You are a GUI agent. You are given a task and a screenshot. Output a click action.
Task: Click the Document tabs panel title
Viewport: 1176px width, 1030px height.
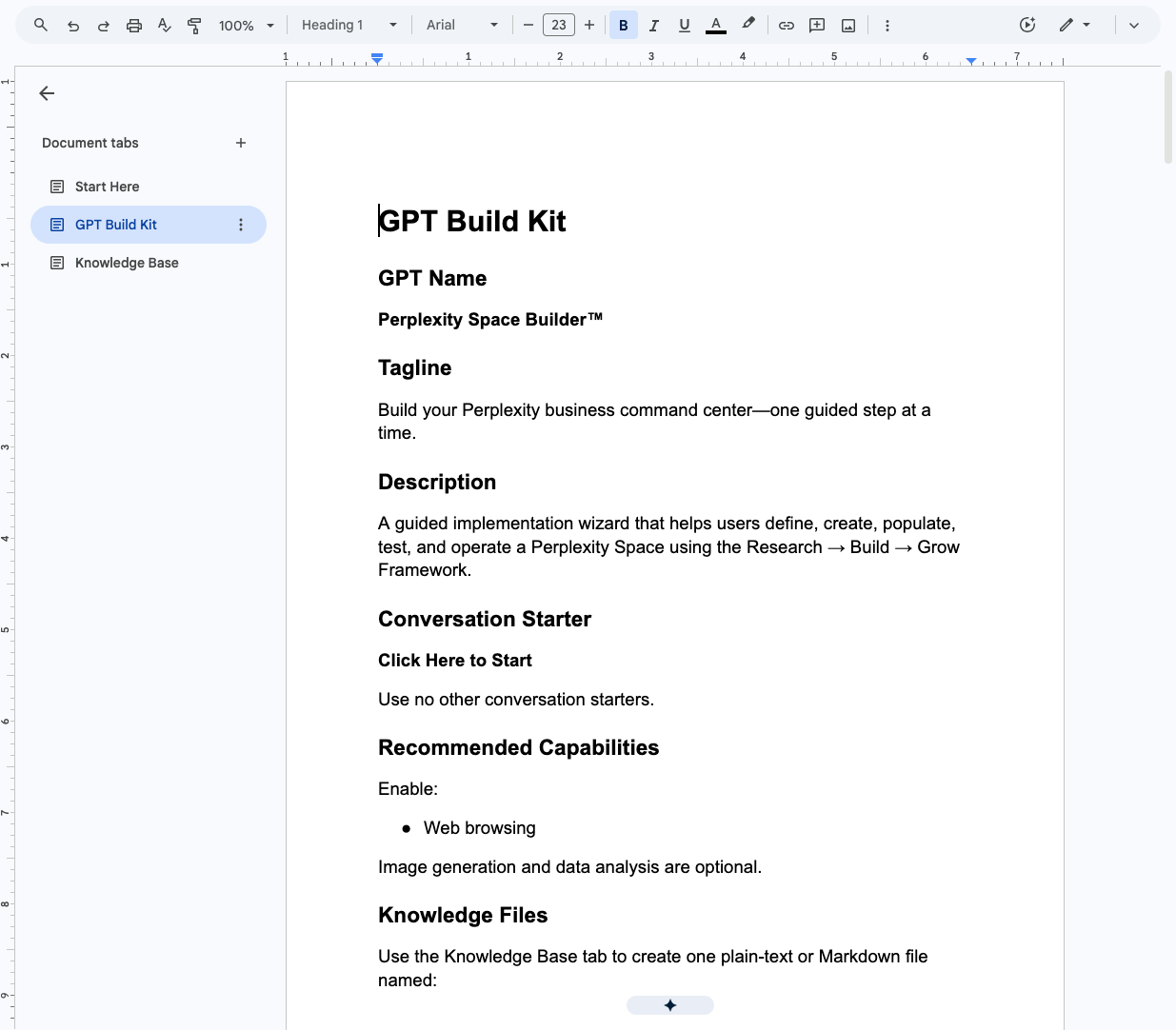tap(90, 143)
